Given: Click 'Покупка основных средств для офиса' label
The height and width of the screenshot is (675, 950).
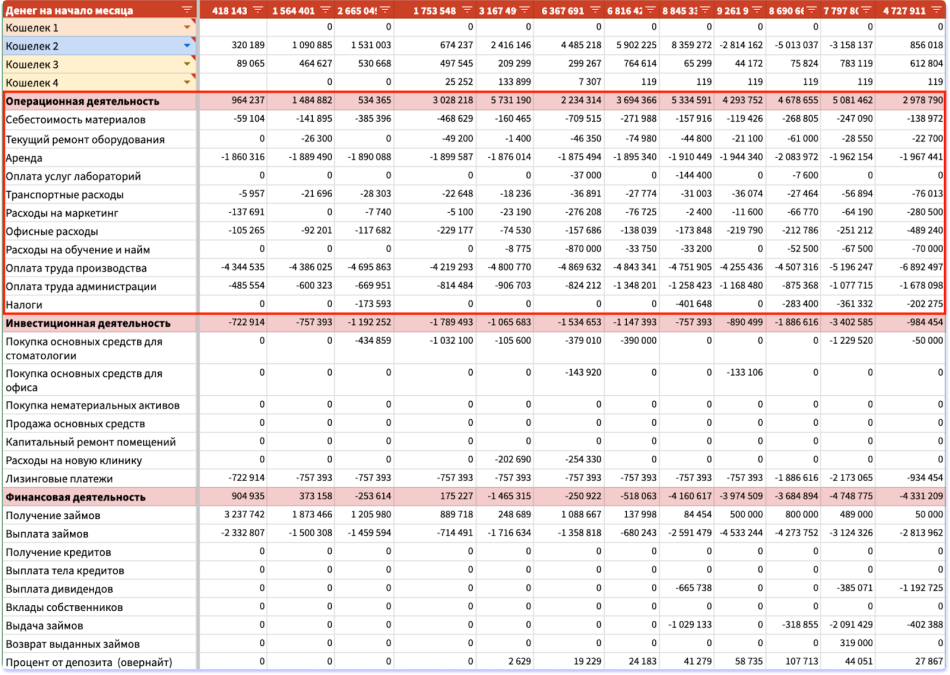Looking at the screenshot, I should click(x=84, y=381).
